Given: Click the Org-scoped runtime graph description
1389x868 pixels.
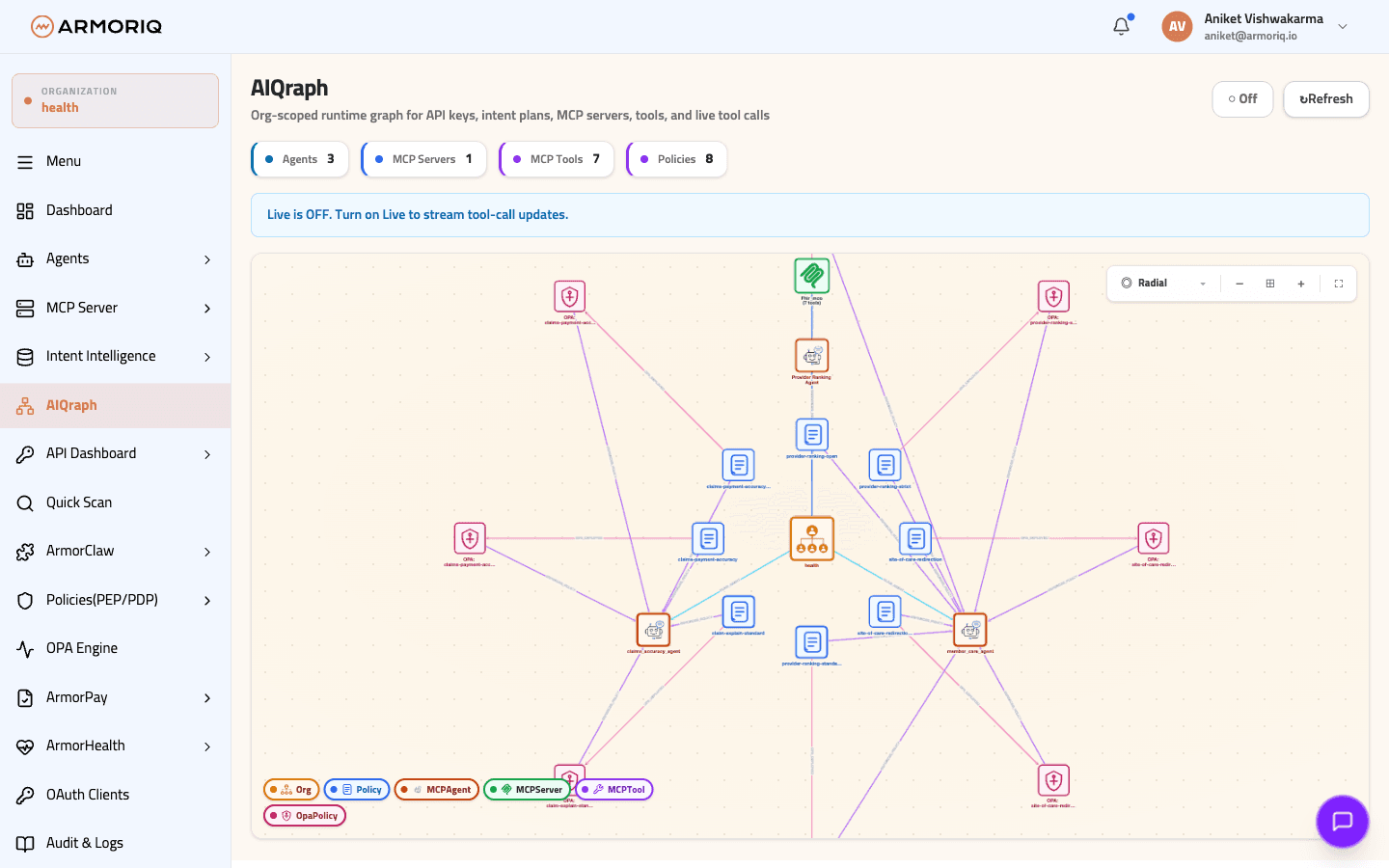Looking at the screenshot, I should point(510,115).
